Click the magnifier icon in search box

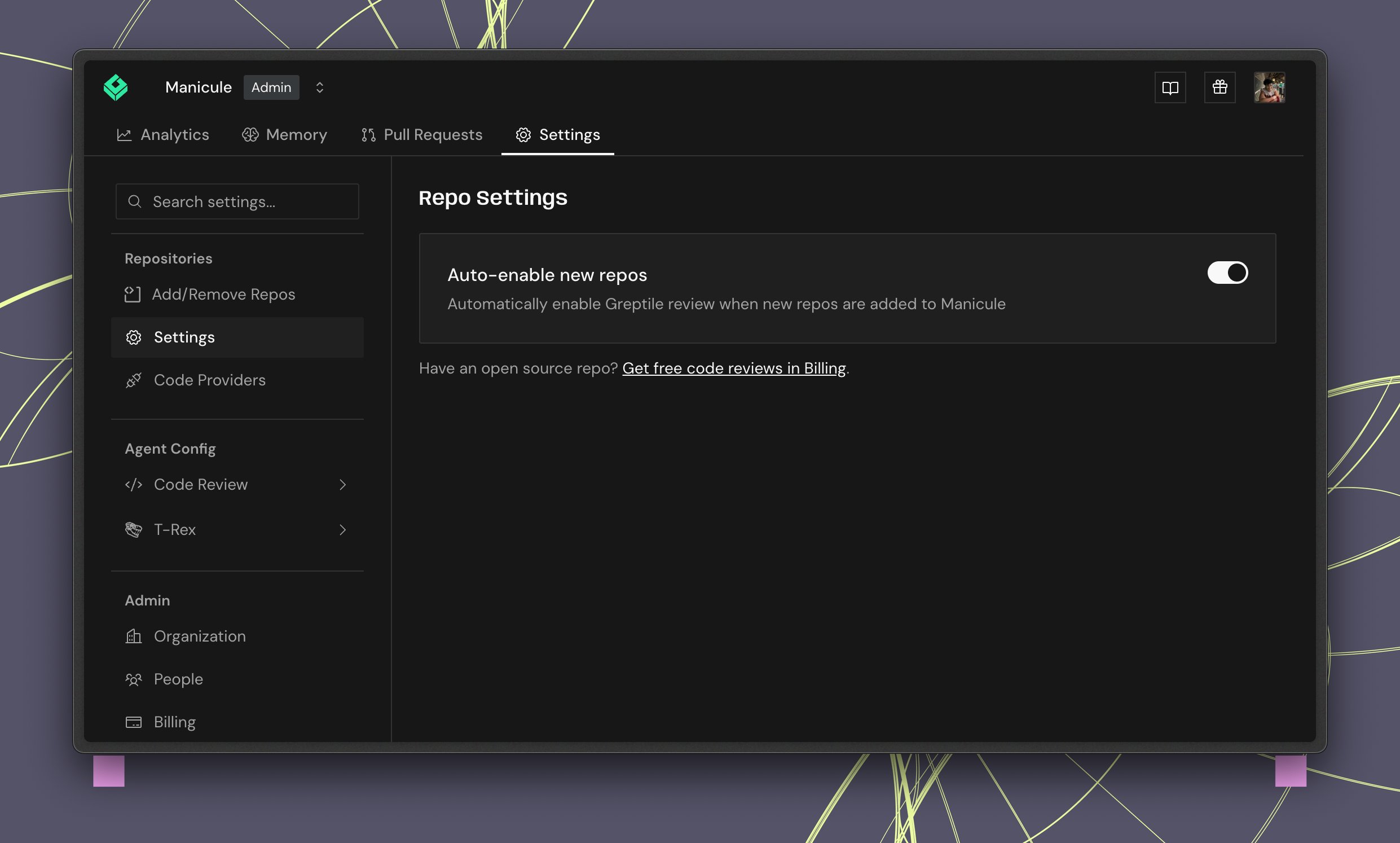(135, 201)
